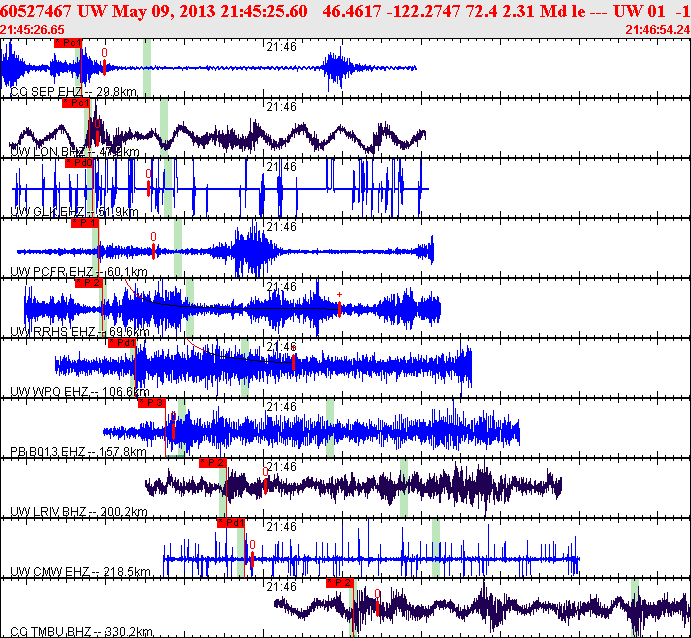The height and width of the screenshot is (638, 691).
Task: Select the Pc1 pick flag on LON trace
Action: (x=76, y=103)
